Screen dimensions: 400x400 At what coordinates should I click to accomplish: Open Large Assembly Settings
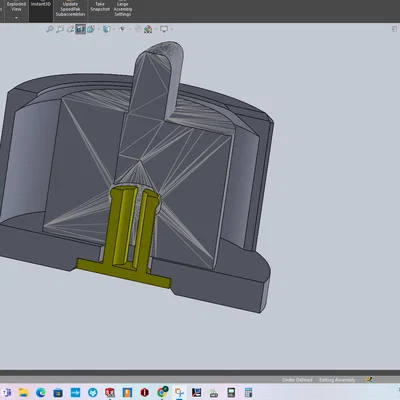tap(123, 9)
